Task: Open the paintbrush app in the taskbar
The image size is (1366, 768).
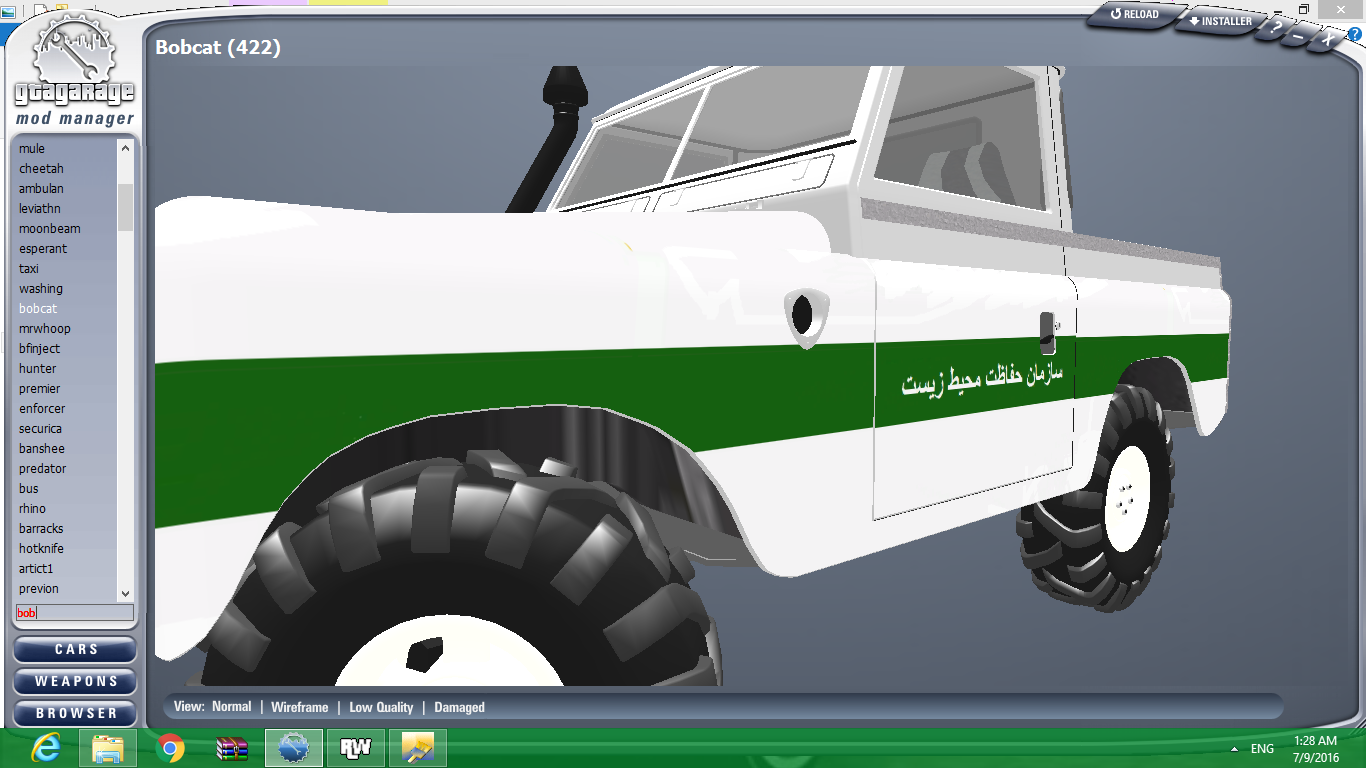Action: (x=418, y=748)
